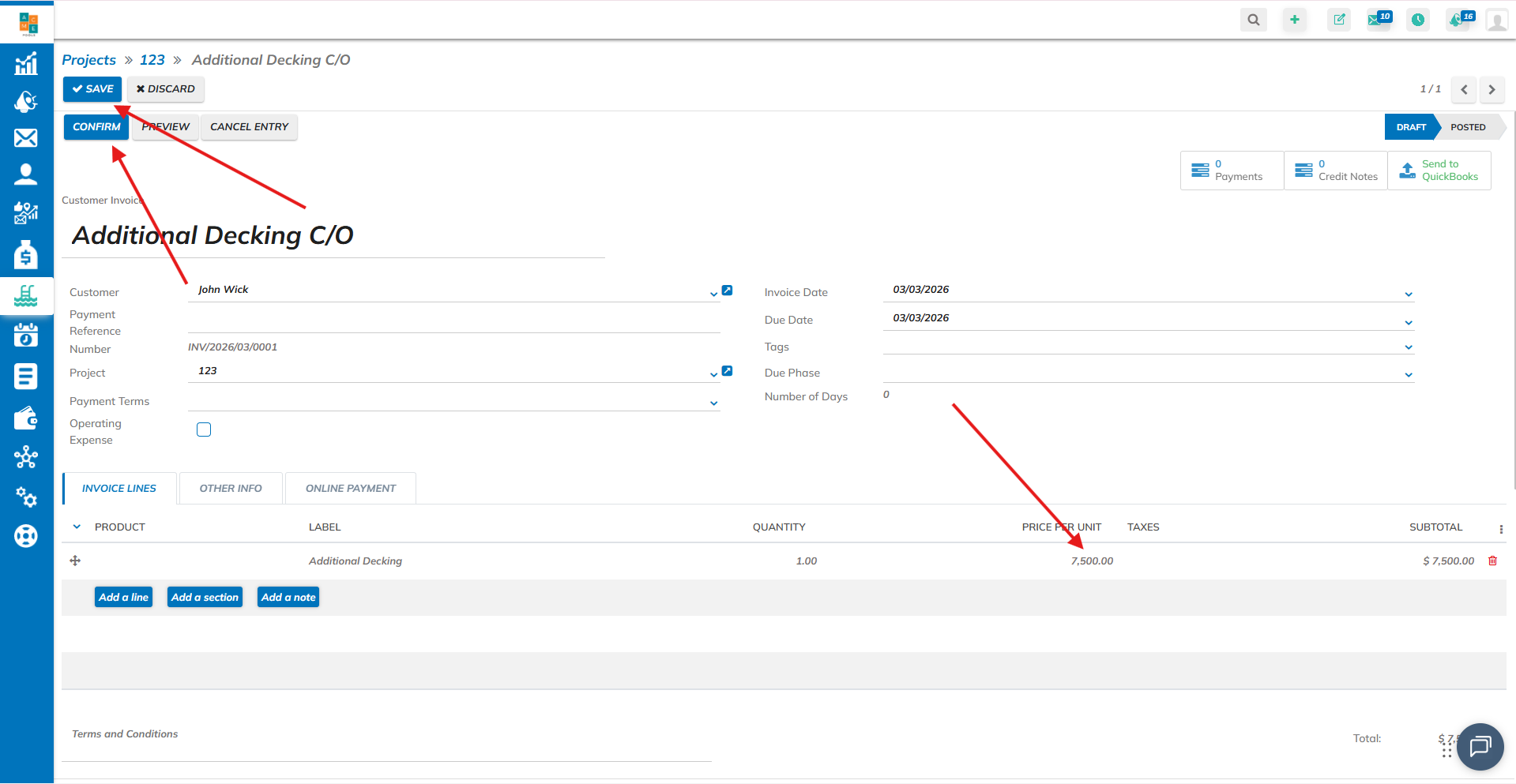This screenshot has height=784, width=1516.
Task: Click the green plus quick-add icon
Action: (1294, 20)
